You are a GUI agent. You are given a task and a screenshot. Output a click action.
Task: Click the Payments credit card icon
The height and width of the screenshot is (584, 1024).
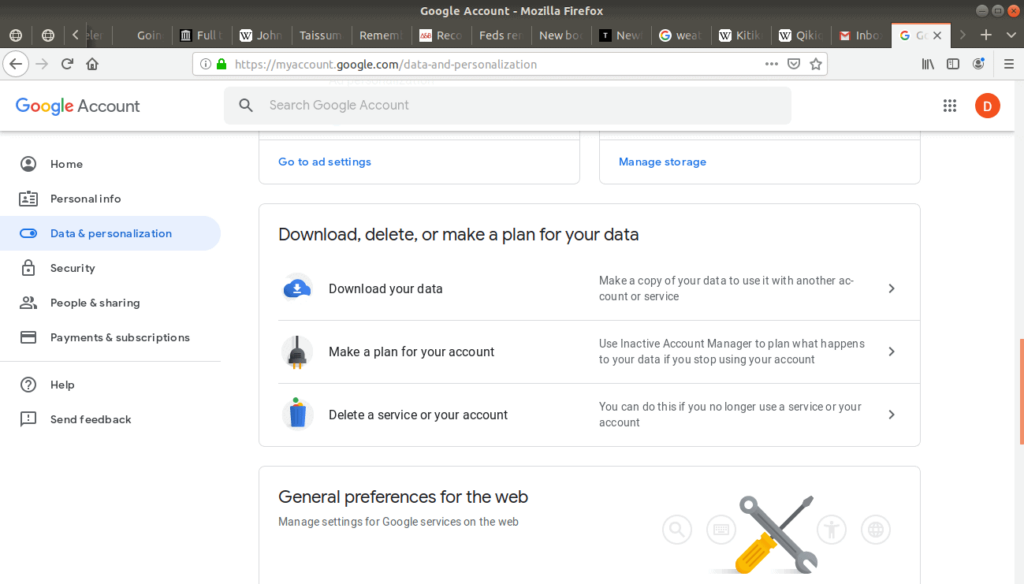pos(28,337)
